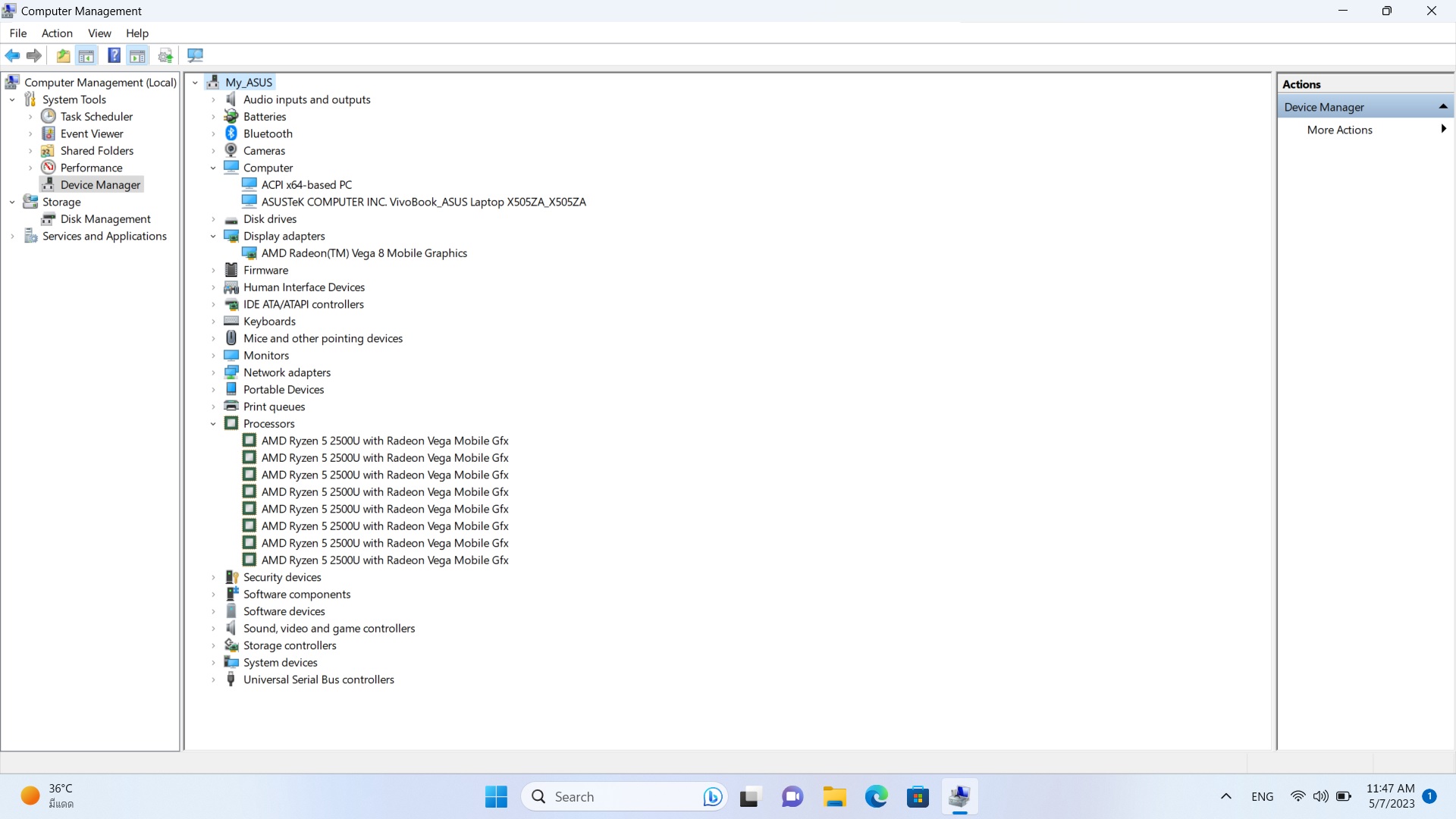Screen dimensions: 1456x819
Task: Select Task Scheduler in System Tools
Action: click(x=96, y=116)
